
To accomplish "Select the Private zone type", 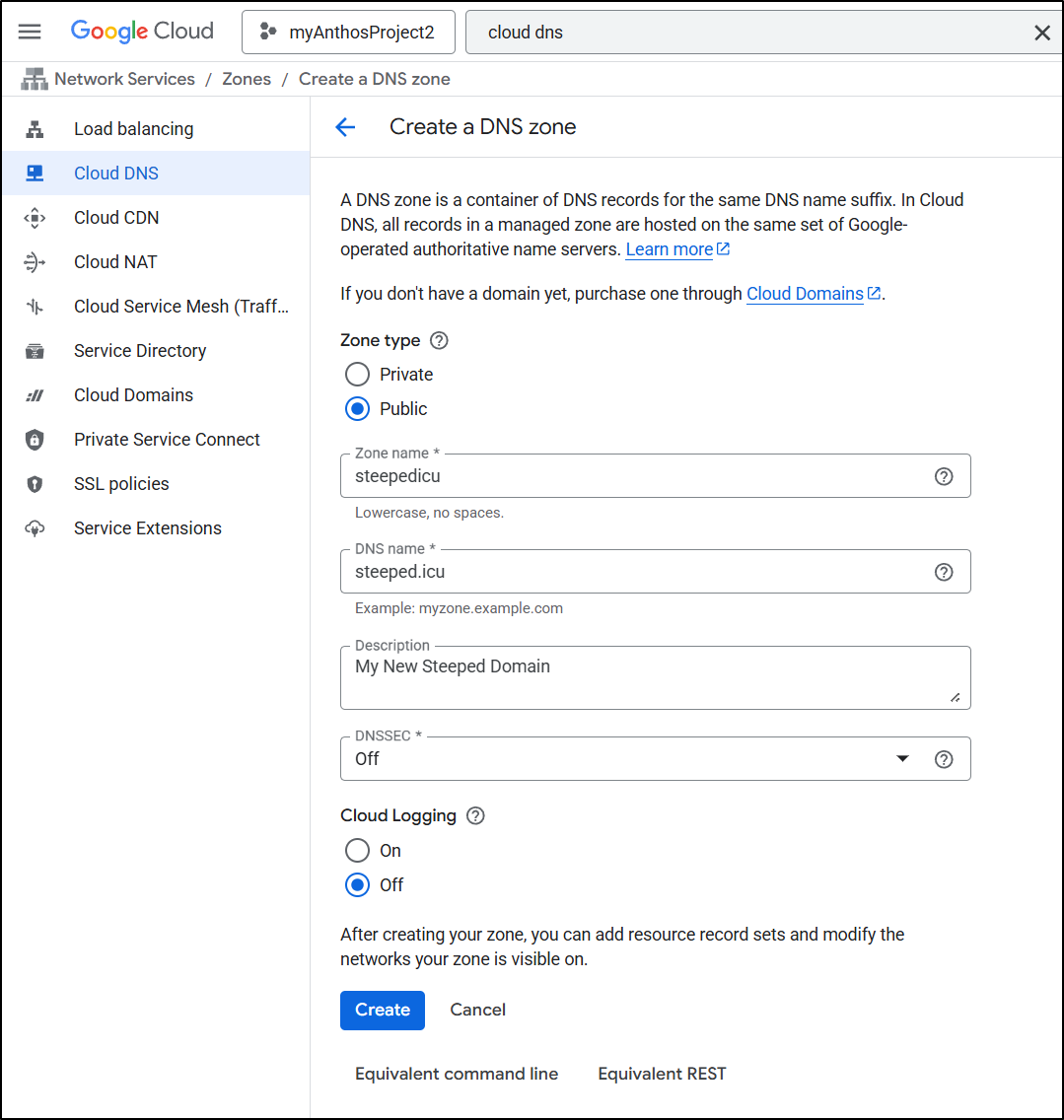I will pos(357,375).
